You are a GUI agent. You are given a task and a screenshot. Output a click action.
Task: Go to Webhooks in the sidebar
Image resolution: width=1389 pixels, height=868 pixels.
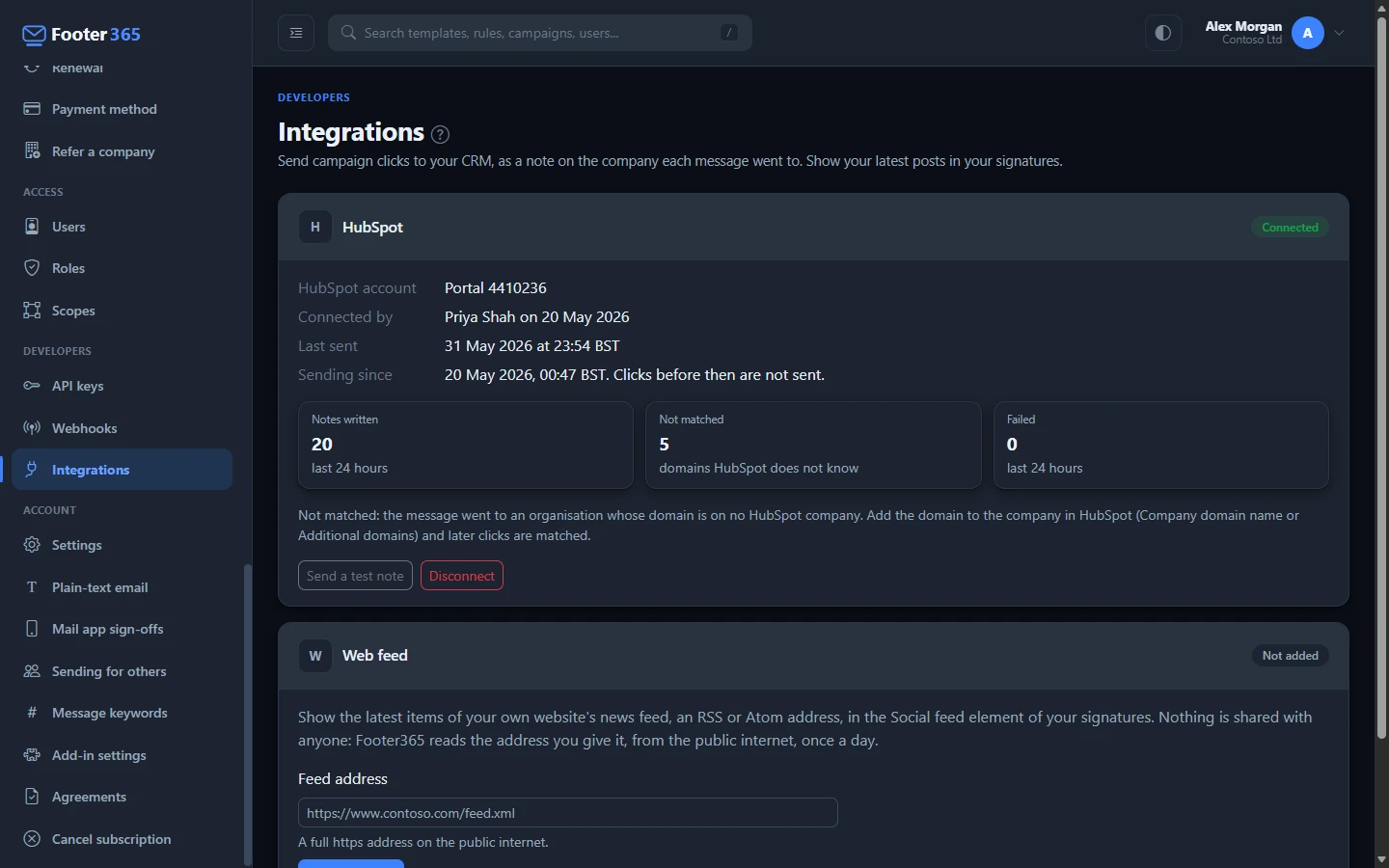click(123, 428)
